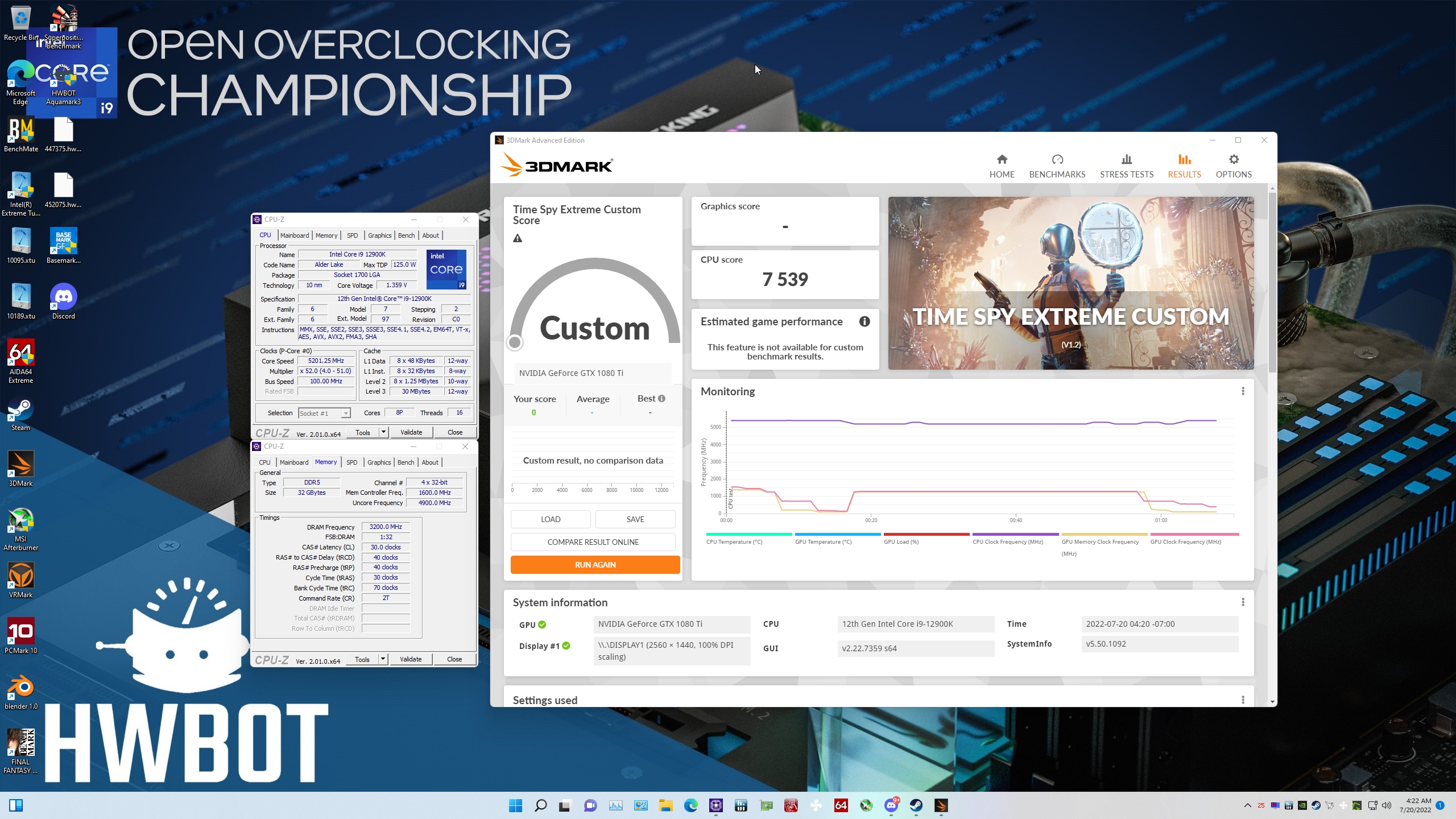Viewport: 1456px width, 819px height.
Task: Open the BENCHMARKS section in 3DMark
Action: [x=1057, y=166]
